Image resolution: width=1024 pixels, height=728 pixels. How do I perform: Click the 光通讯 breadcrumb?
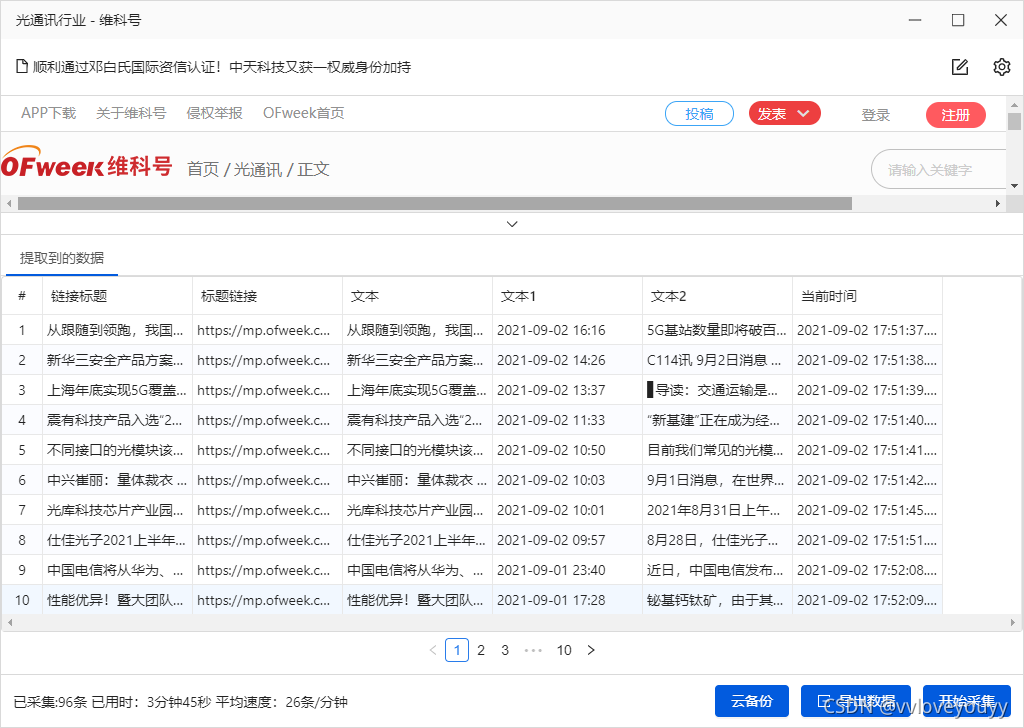257,169
